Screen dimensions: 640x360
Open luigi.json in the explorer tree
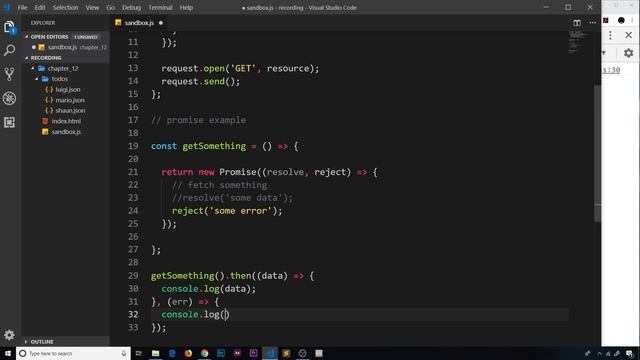[x=68, y=89]
